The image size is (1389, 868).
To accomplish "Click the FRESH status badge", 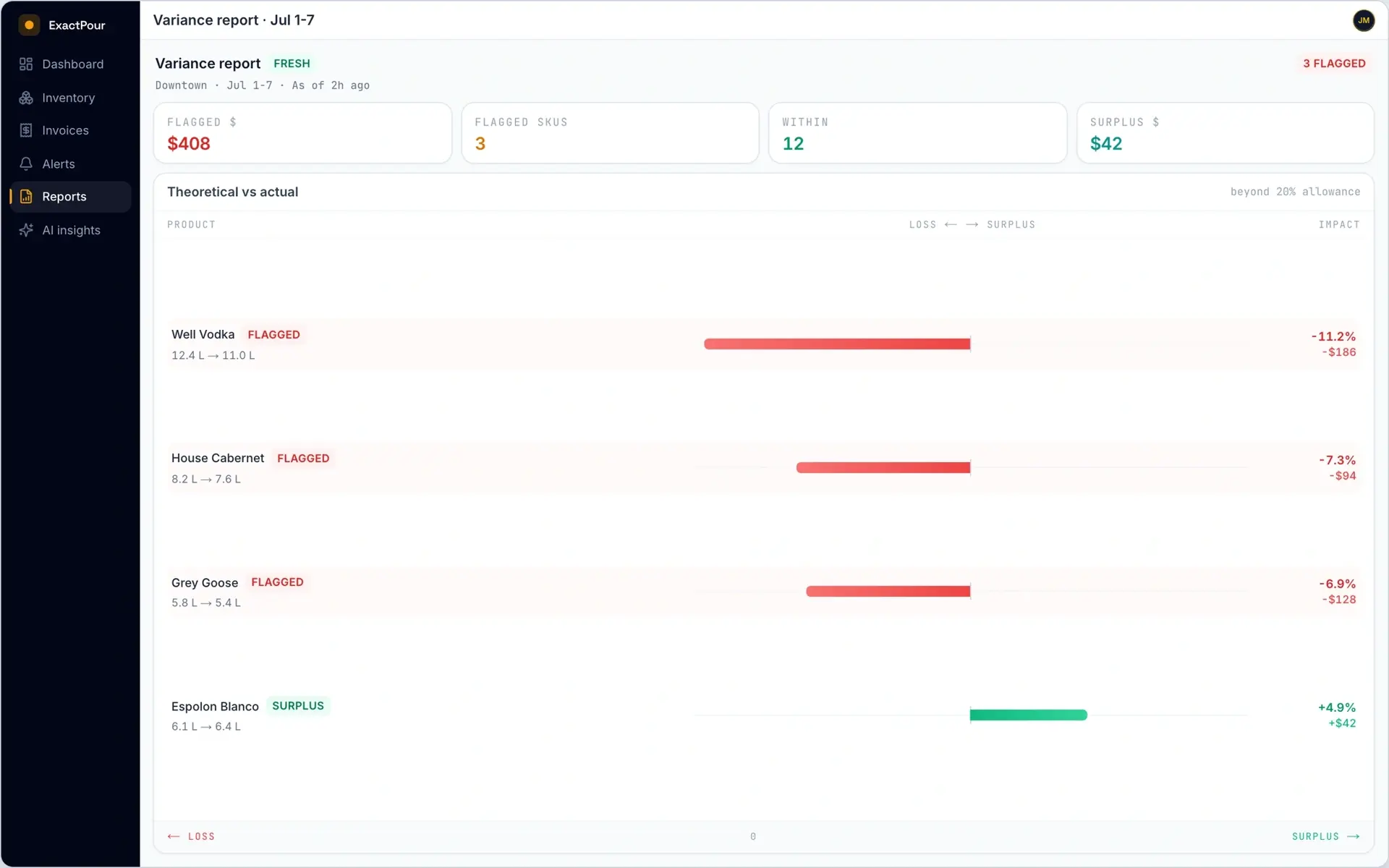I will [x=292, y=64].
